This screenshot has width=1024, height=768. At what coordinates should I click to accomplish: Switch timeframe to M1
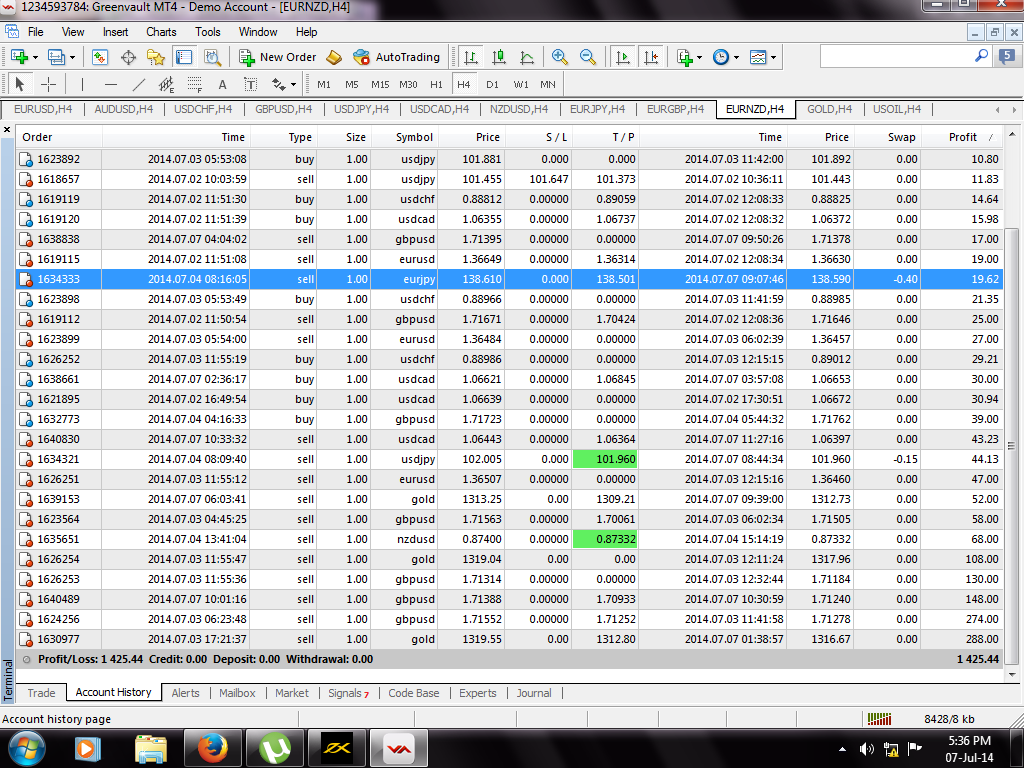point(324,84)
